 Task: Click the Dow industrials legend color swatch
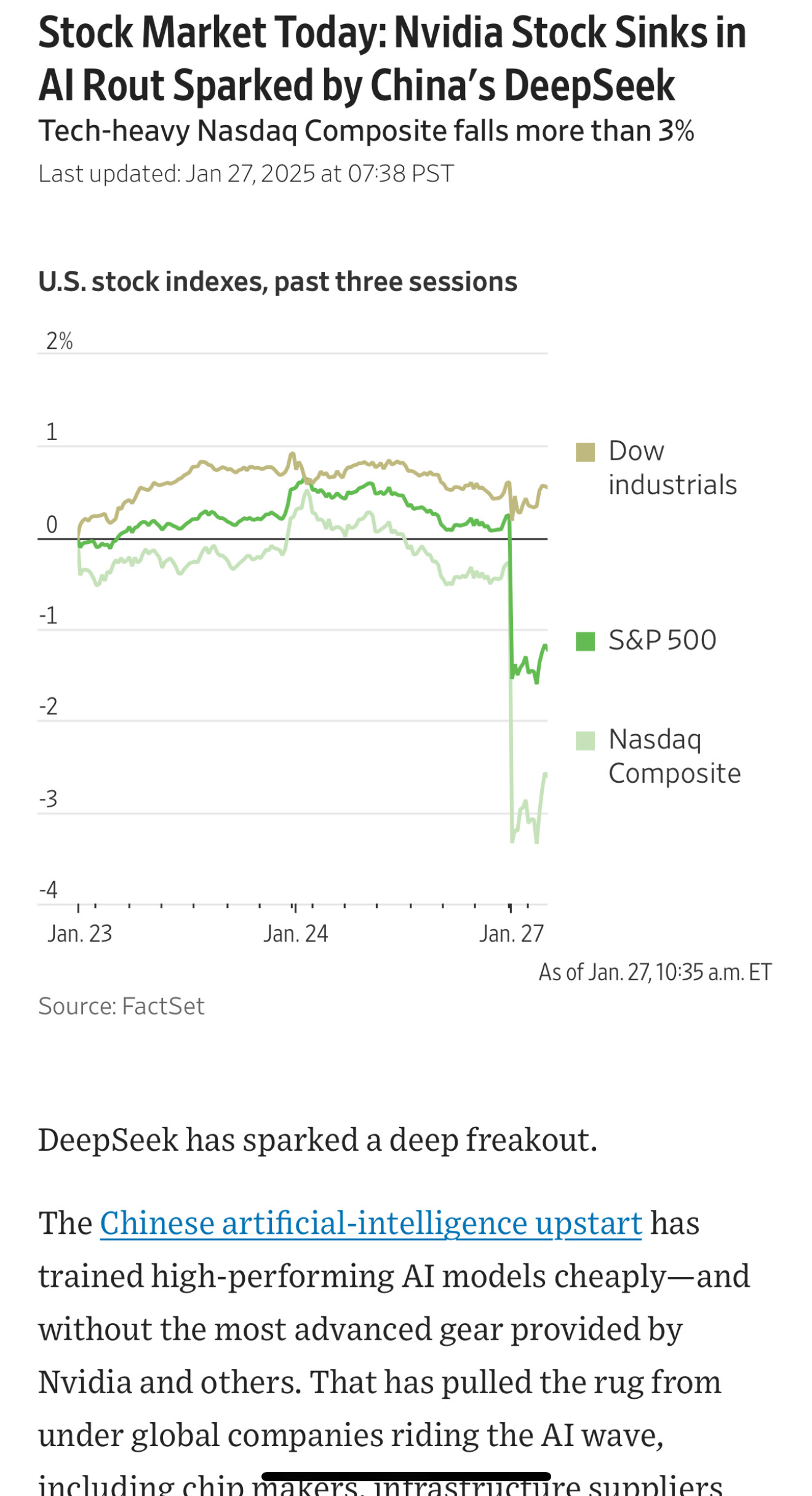pos(585,452)
